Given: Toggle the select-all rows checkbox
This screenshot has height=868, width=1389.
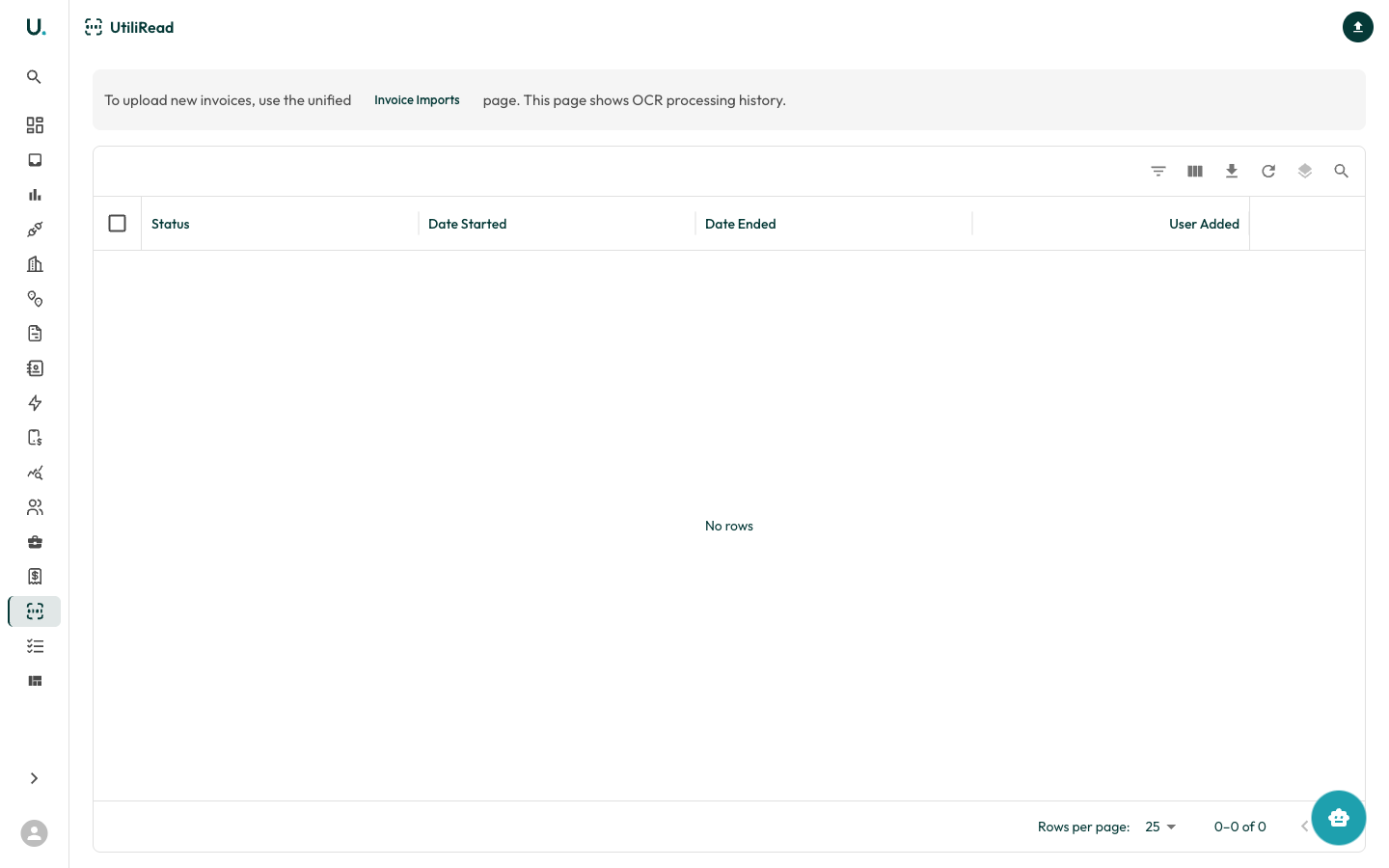Looking at the screenshot, I should 118,224.
